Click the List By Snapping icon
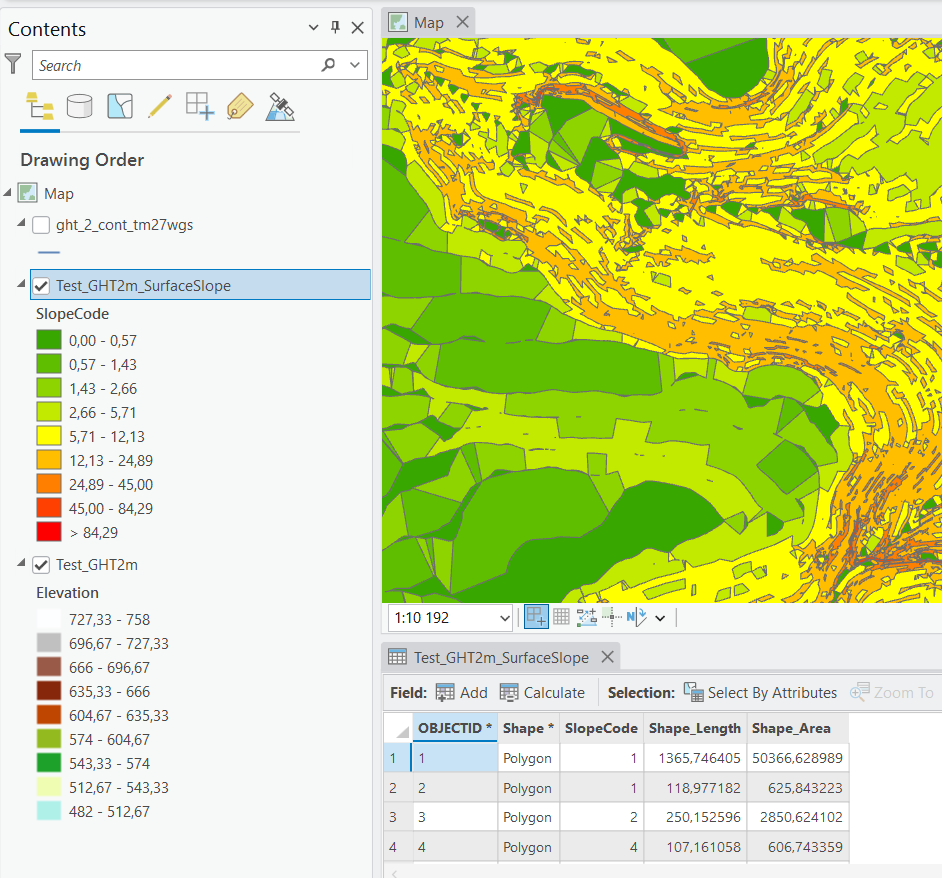942x878 pixels. [x=199, y=105]
